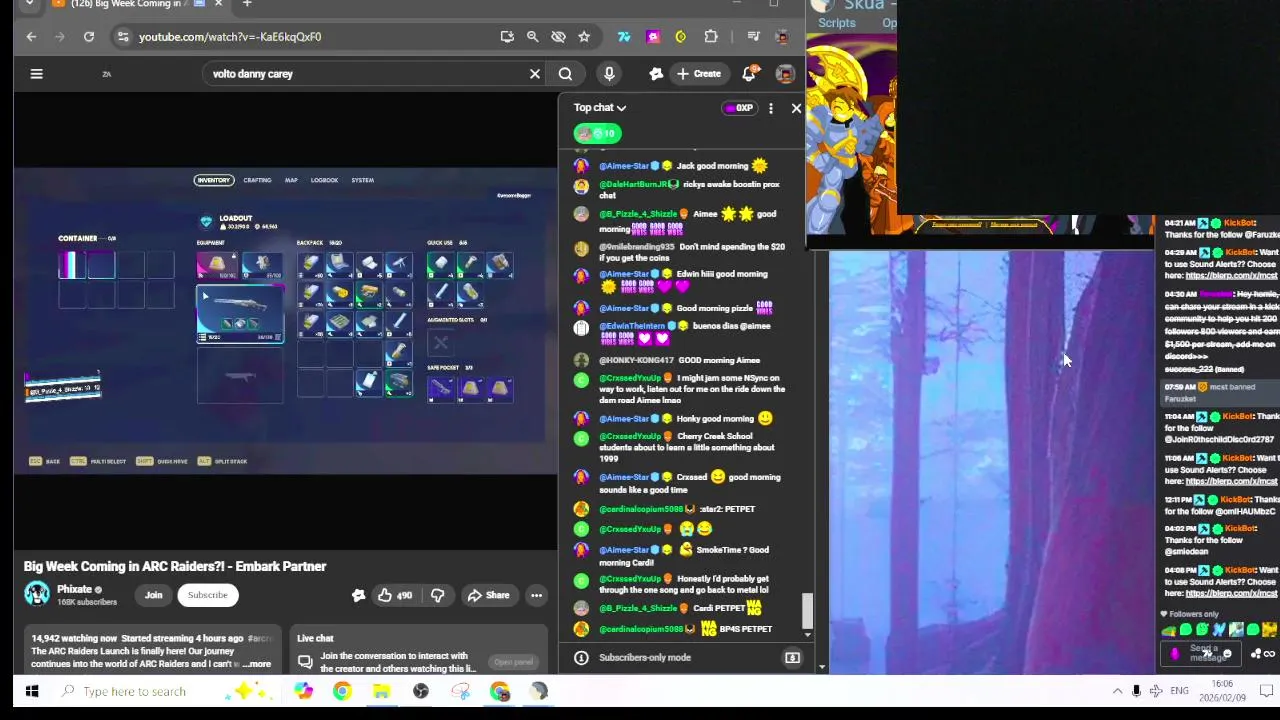The width and height of the screenshot is (1280, 720).
Task: Open site information icon beside the URL
Action: pyautogui.click(x=122, y=37)
